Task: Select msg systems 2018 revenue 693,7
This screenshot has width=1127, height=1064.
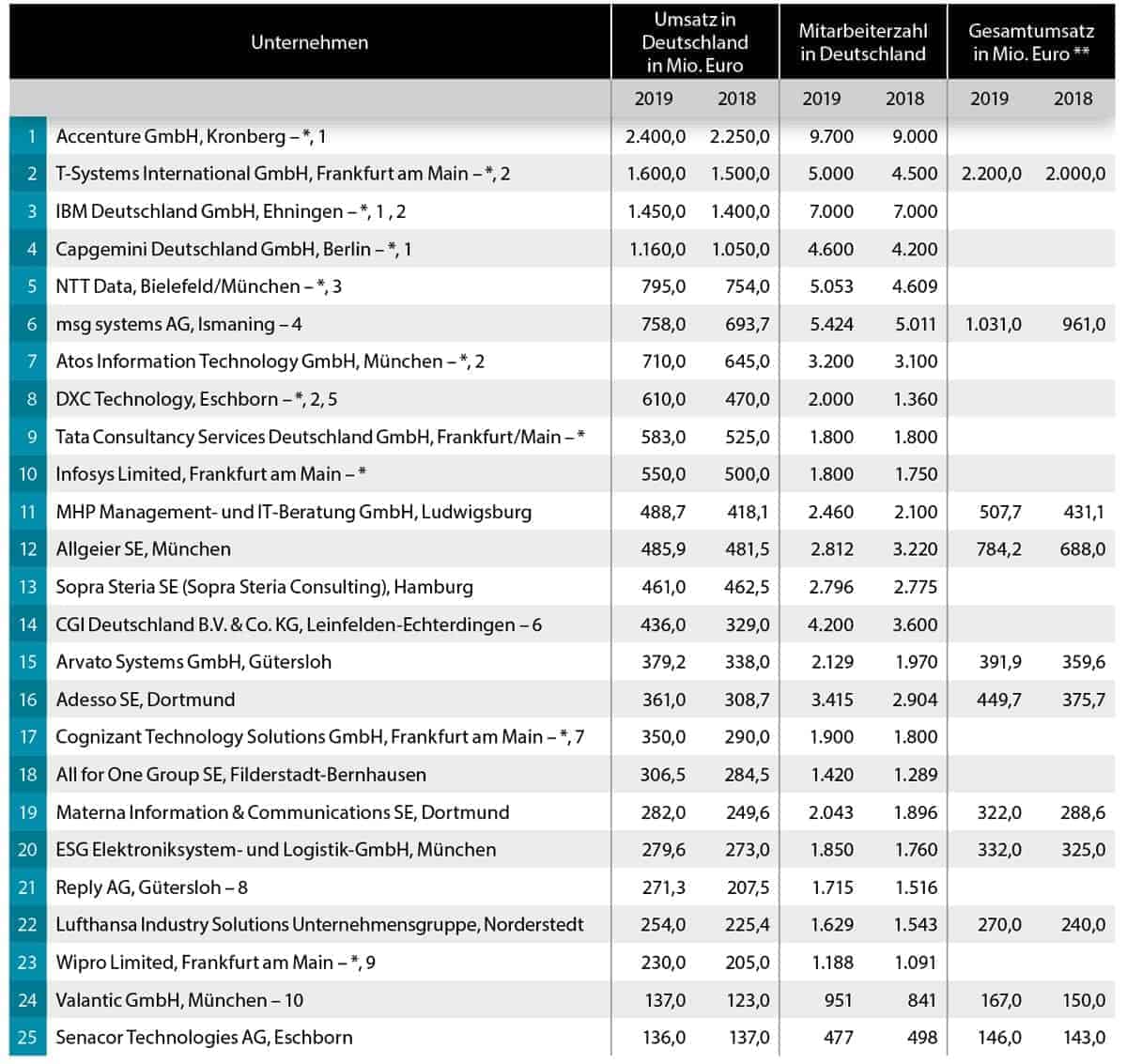Action: pyautogui.click(x=748, y=324)
